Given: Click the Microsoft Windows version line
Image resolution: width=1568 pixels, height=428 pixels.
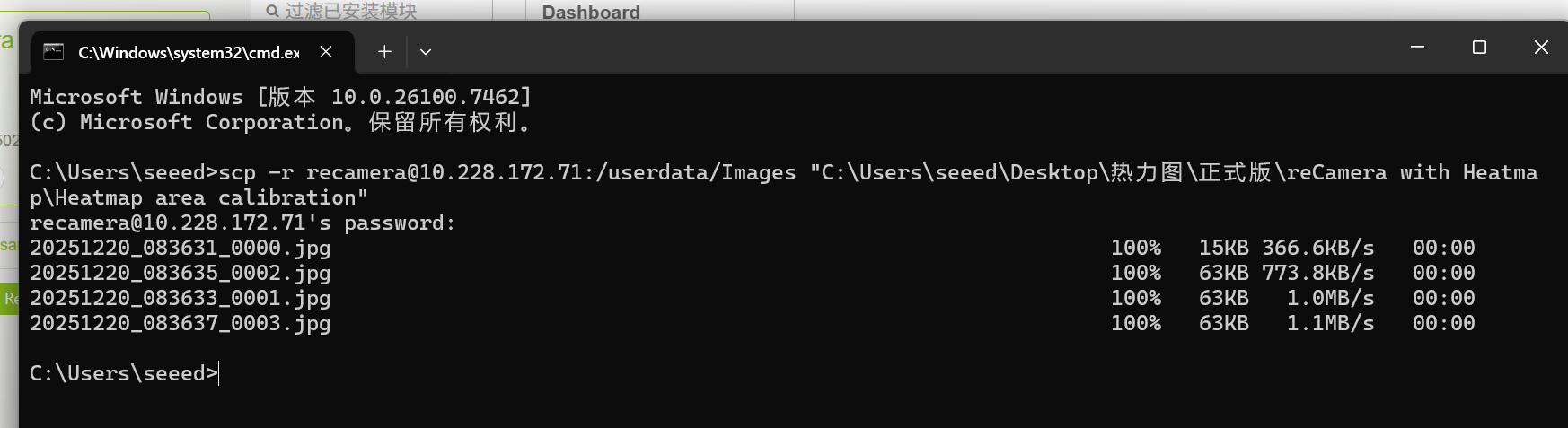Looking at the screenshot, I should (280, 97).
